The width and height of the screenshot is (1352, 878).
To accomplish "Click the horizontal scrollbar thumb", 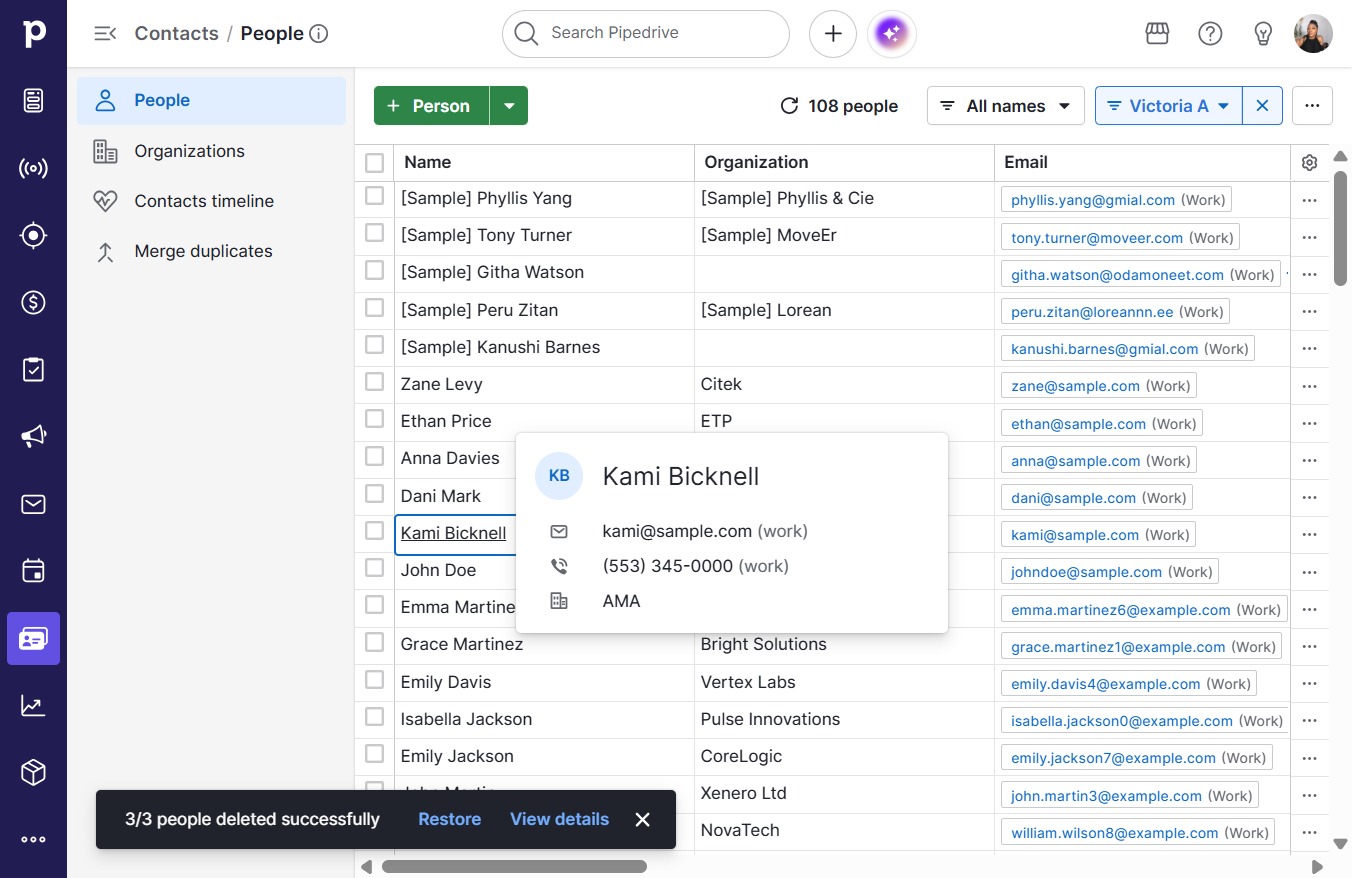I will click(x=514, y=866).
